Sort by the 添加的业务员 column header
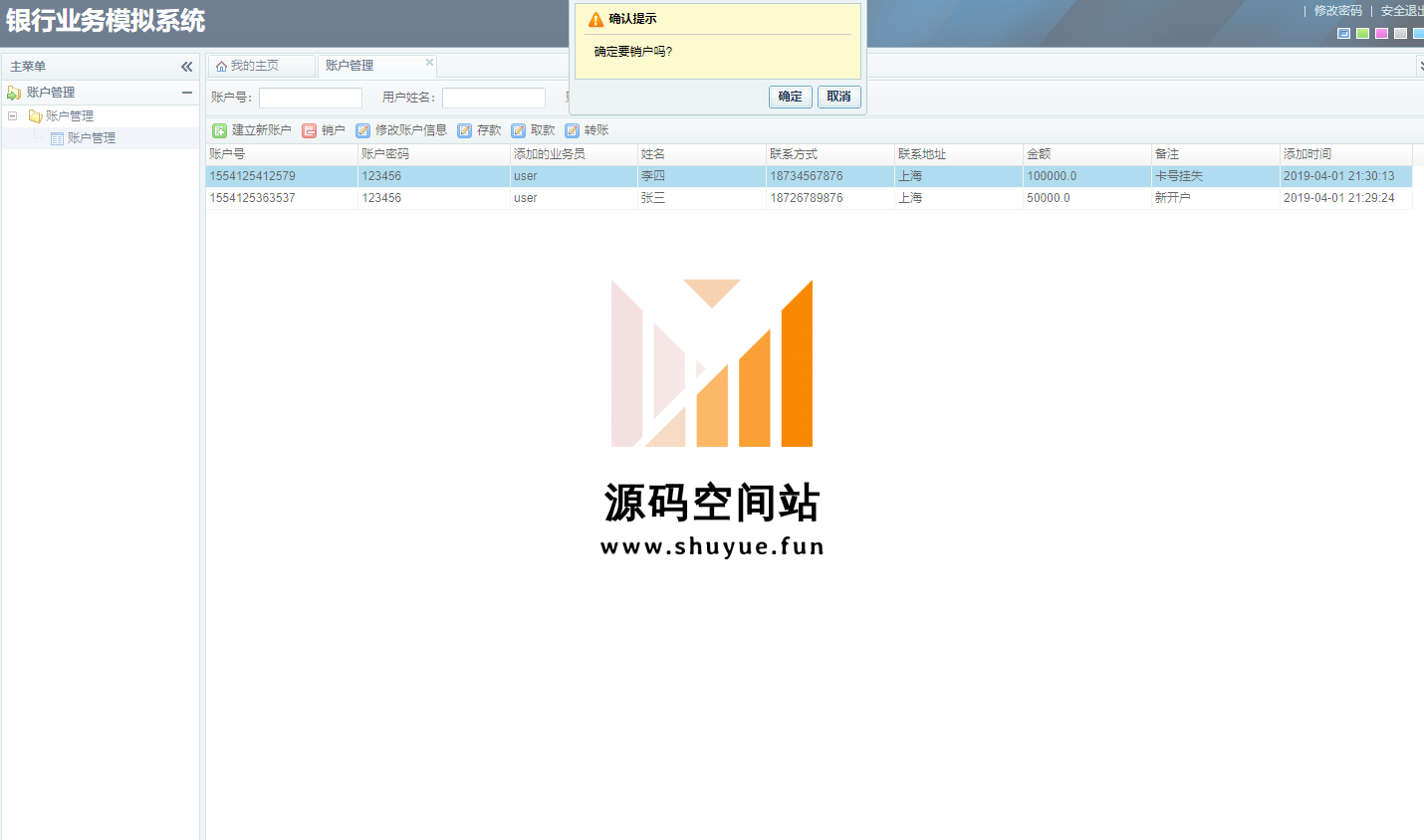 (574, 154)
